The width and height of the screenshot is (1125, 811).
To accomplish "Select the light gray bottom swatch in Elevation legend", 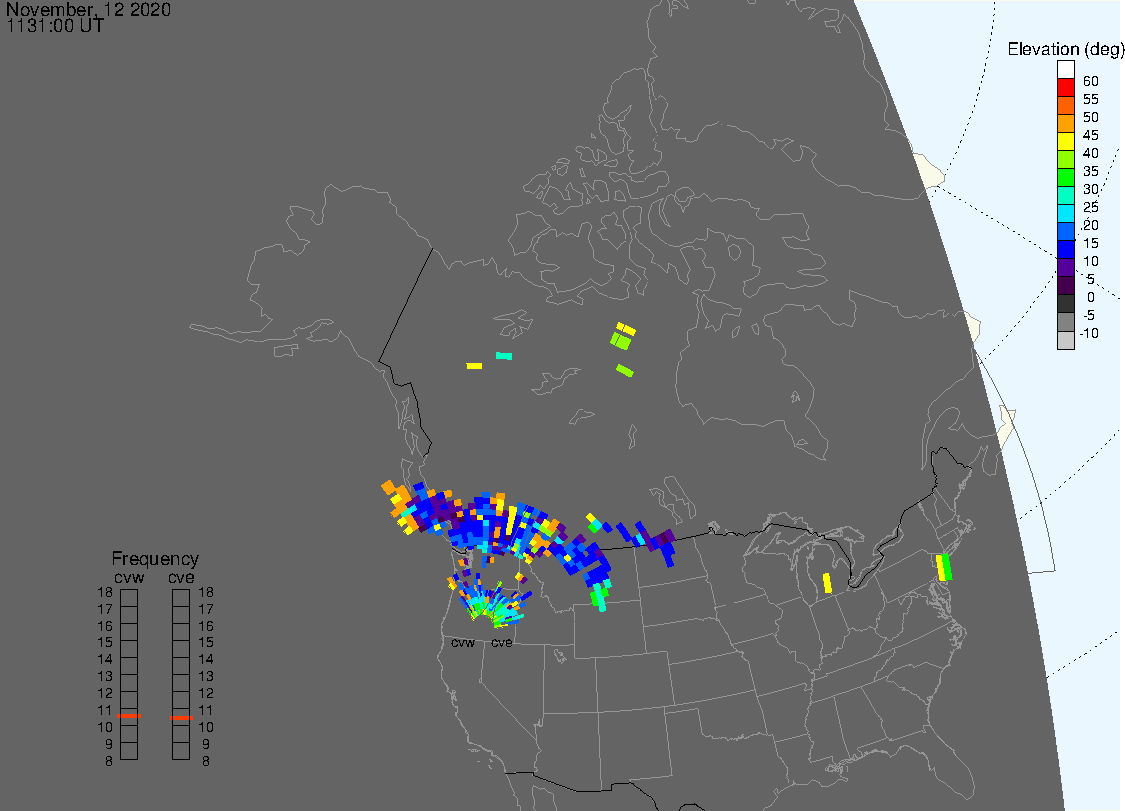I will 1065,340.
